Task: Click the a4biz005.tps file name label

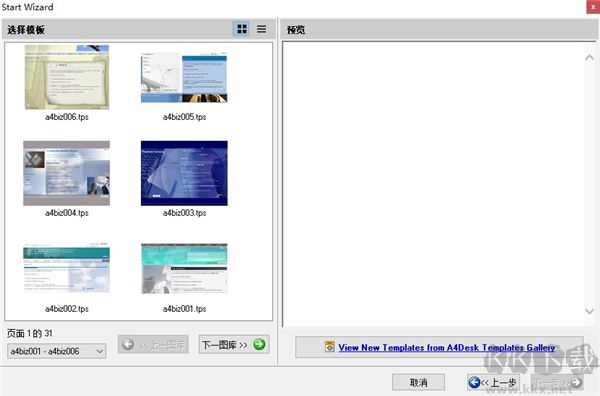Action: 184,117
